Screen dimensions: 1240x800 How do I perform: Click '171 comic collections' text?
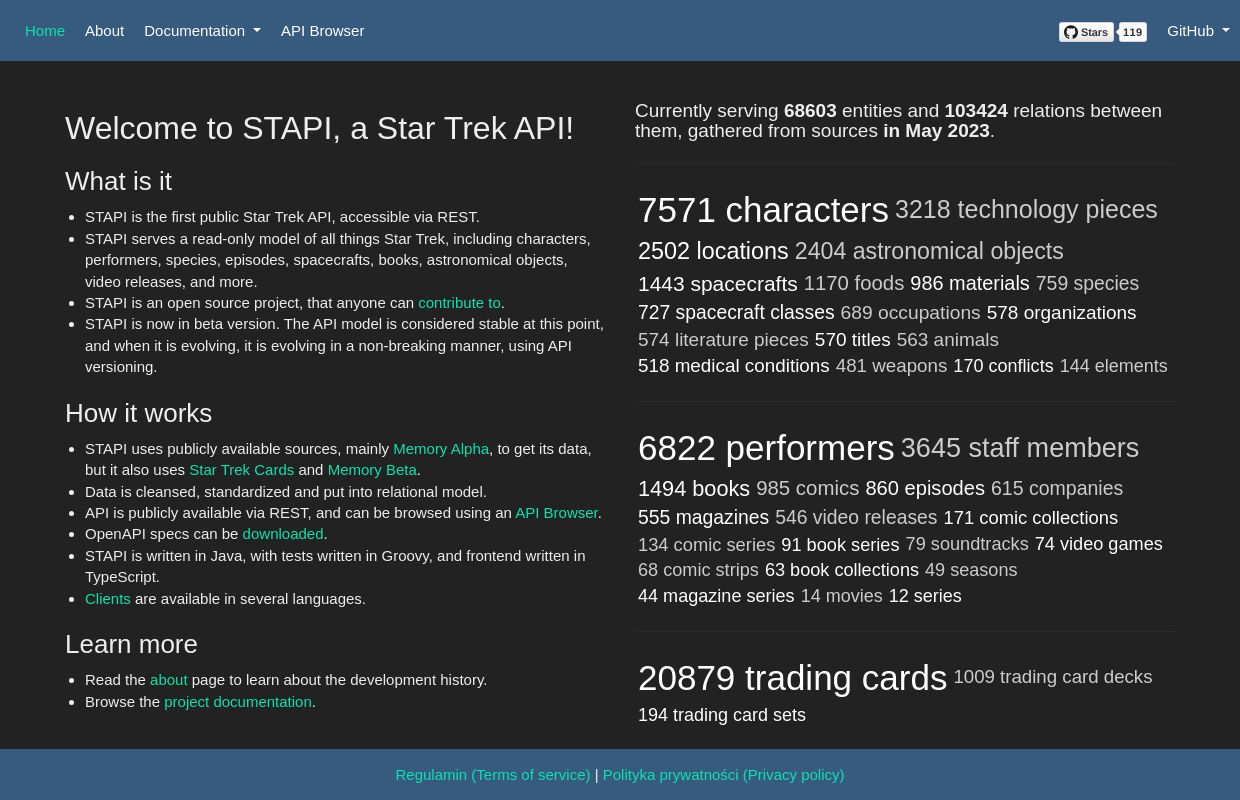pyautogui.click(x=1031, y=518)
